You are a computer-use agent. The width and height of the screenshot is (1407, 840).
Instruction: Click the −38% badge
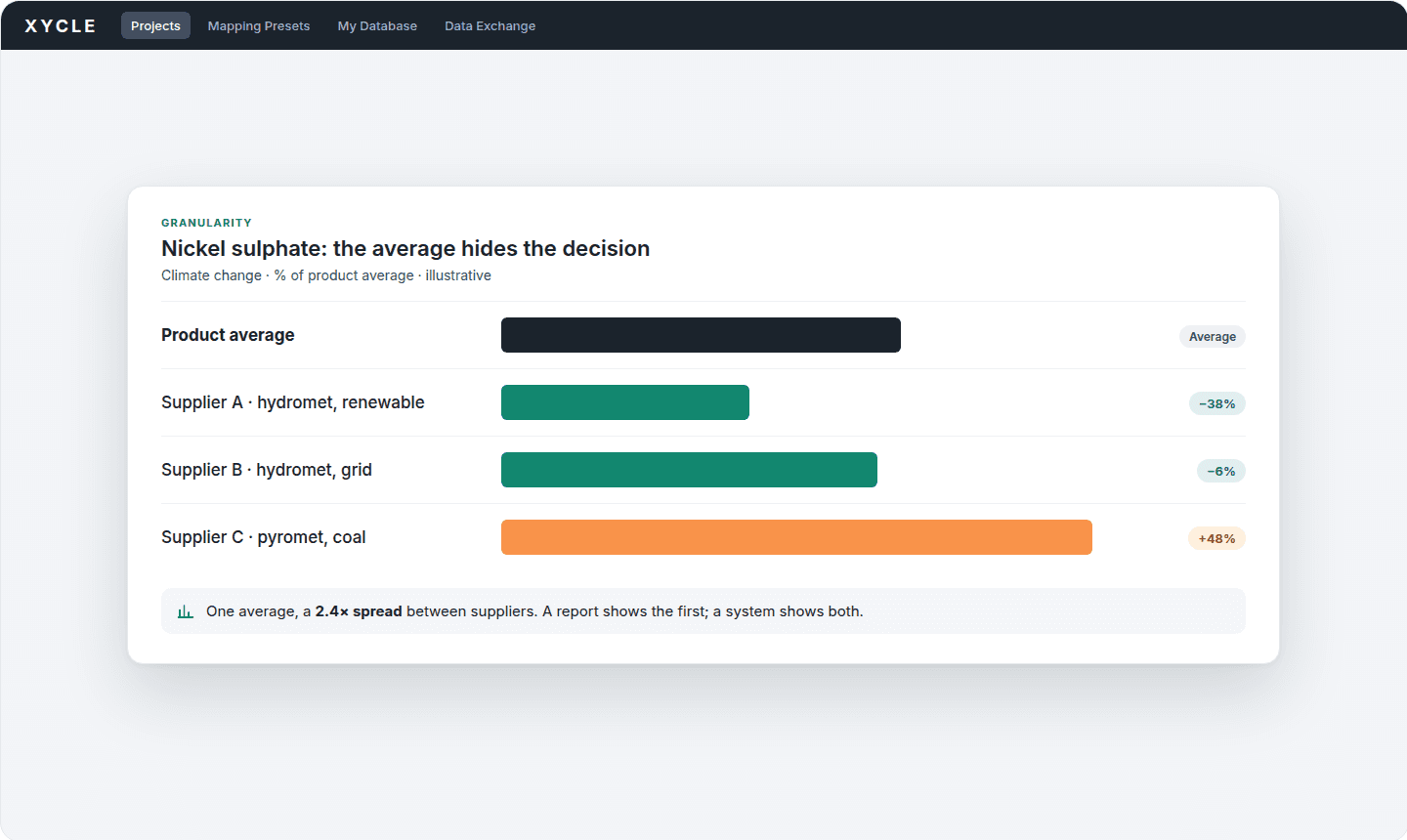click(1217, 403)
